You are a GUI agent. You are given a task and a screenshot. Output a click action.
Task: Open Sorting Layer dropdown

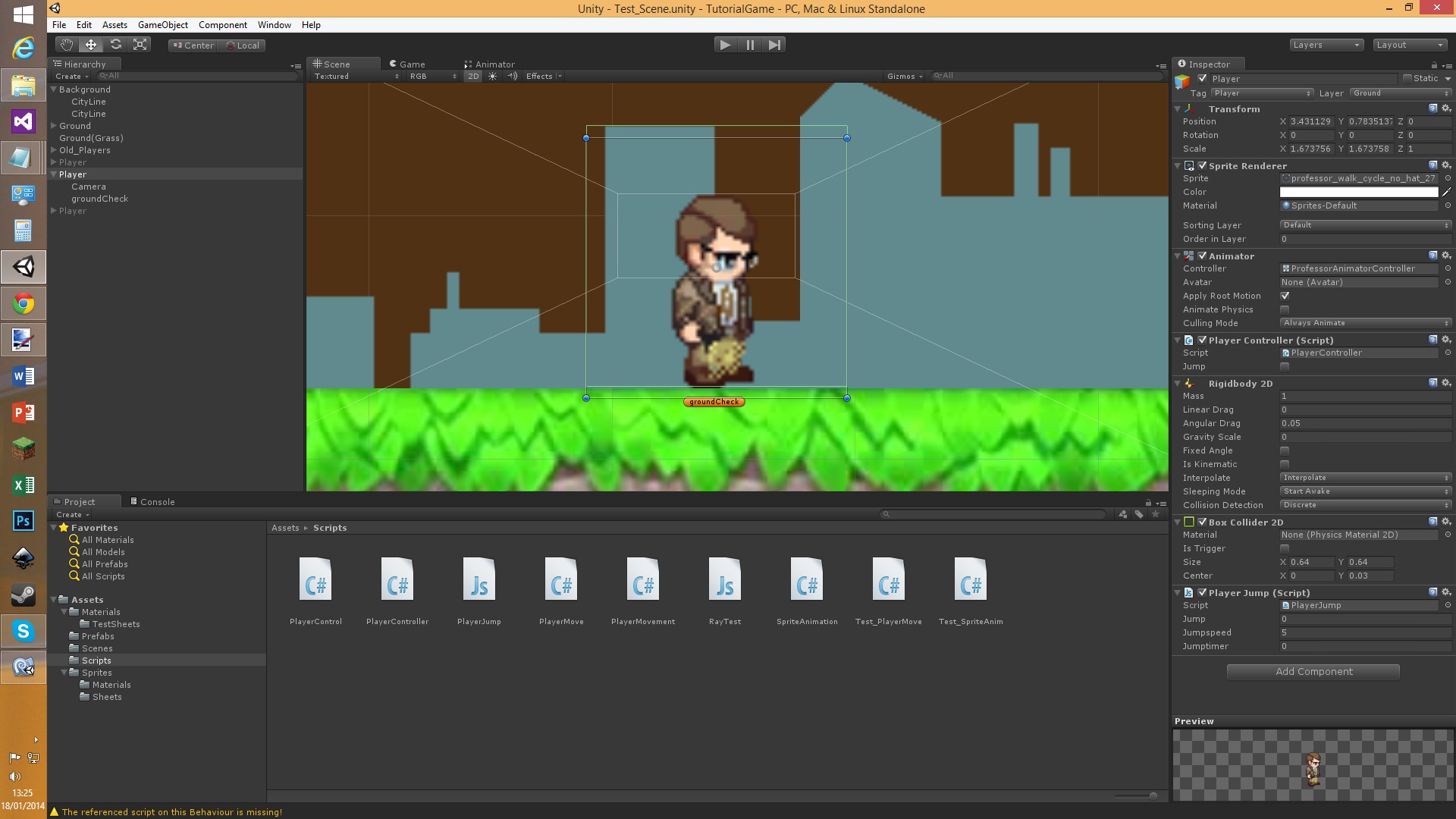click(x=1366, y=225)
